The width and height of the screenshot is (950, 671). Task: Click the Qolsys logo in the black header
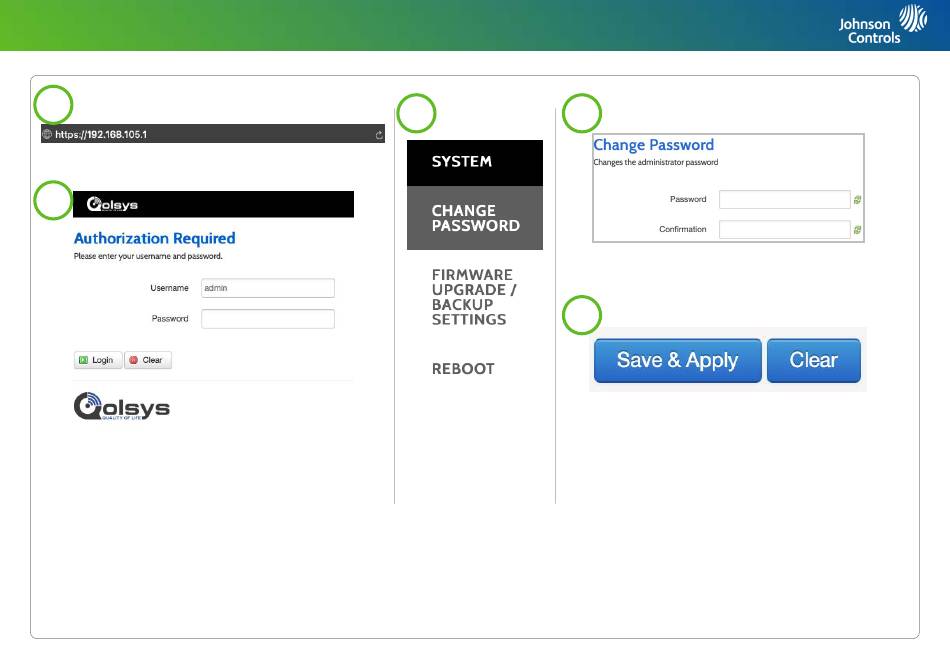[112, 205]
